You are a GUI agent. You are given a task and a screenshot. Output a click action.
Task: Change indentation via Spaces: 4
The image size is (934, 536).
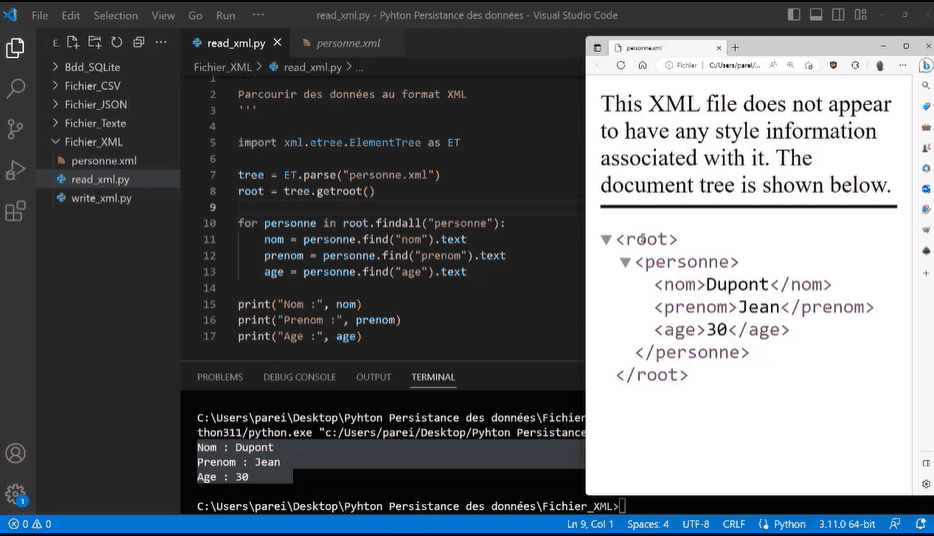pyautogui.click(x=647, y=524)
